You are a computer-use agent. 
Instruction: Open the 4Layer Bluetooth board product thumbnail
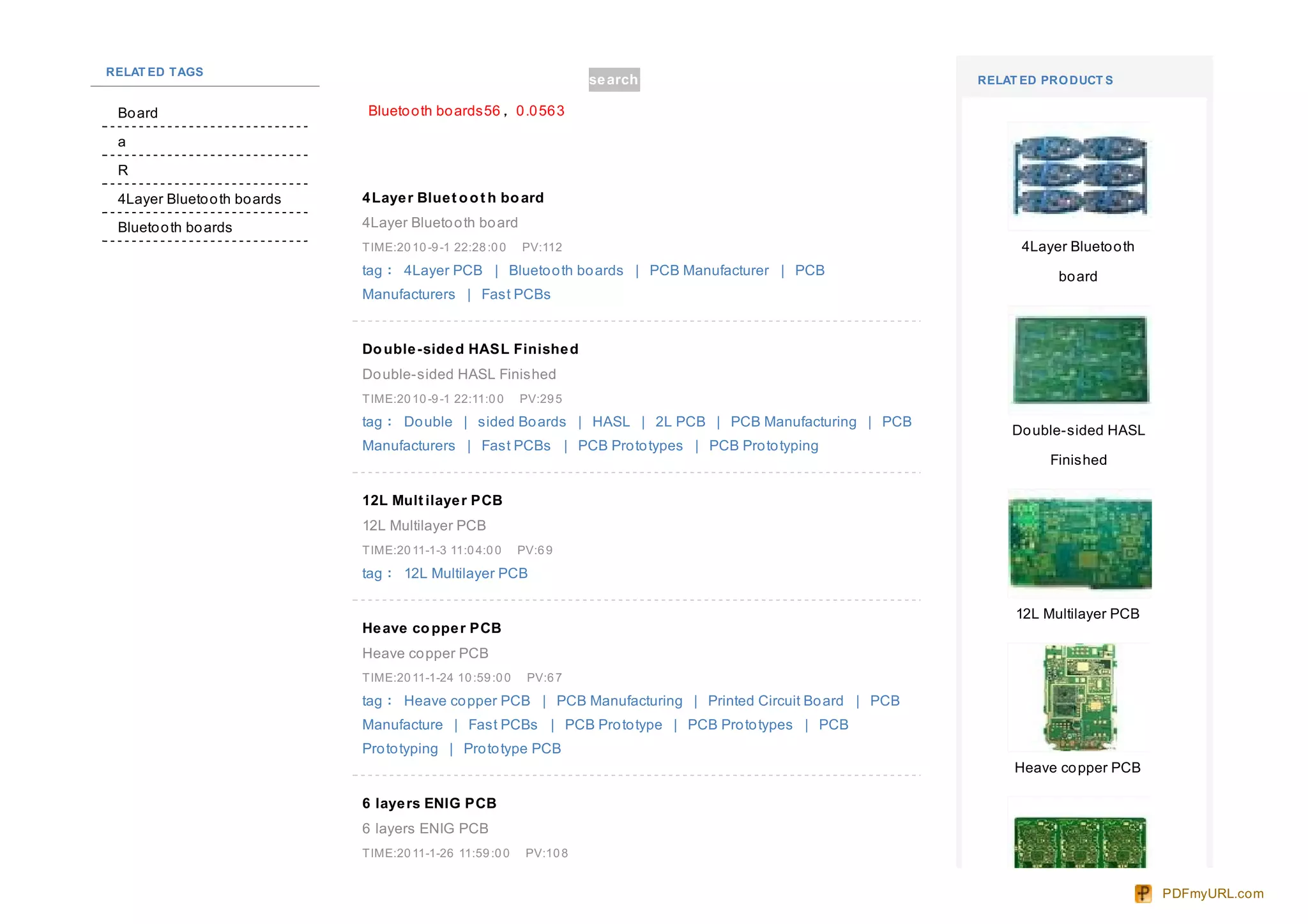1079,176
